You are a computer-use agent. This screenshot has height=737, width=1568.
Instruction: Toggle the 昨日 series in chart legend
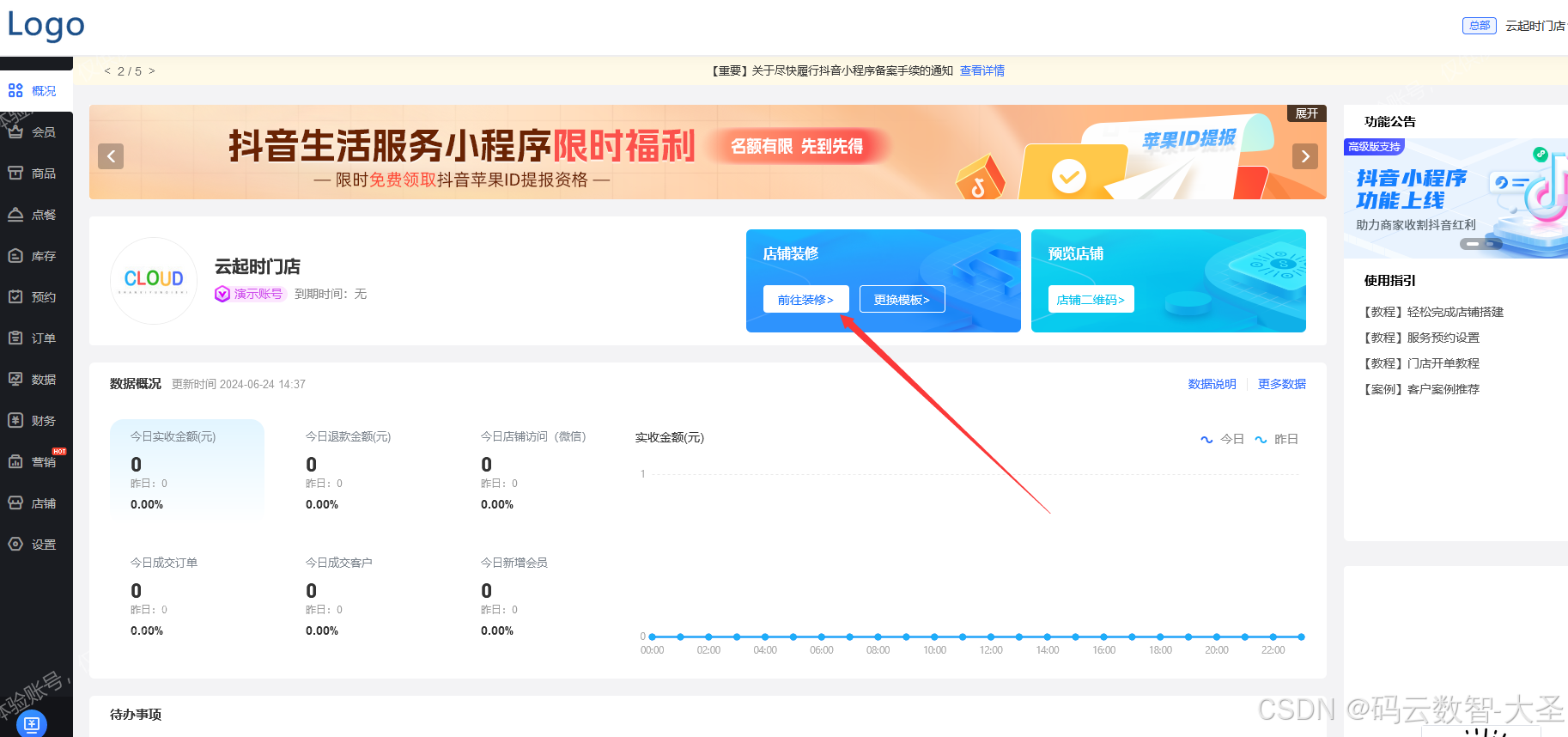point(1276,439)
